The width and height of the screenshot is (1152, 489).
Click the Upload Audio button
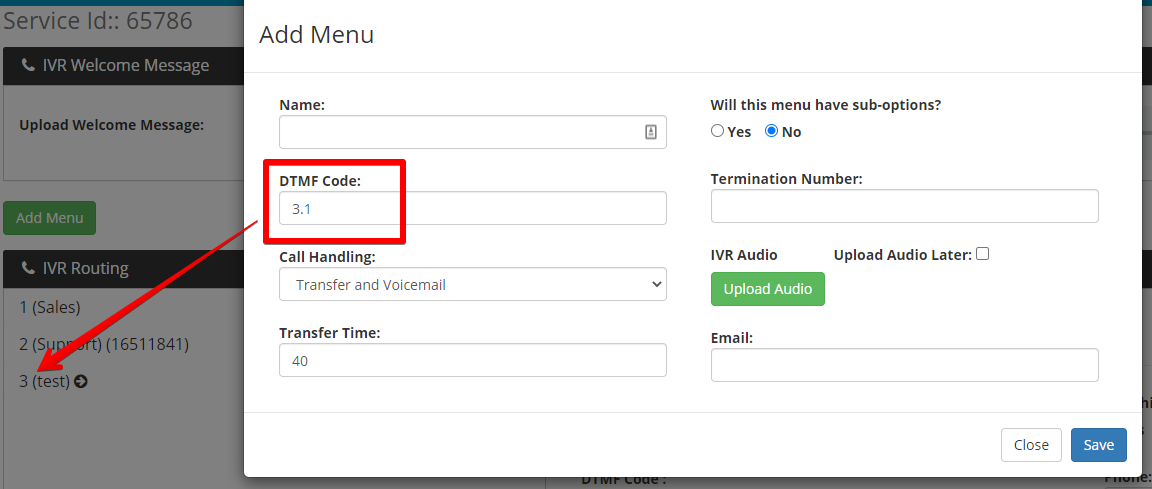[768, 289]
